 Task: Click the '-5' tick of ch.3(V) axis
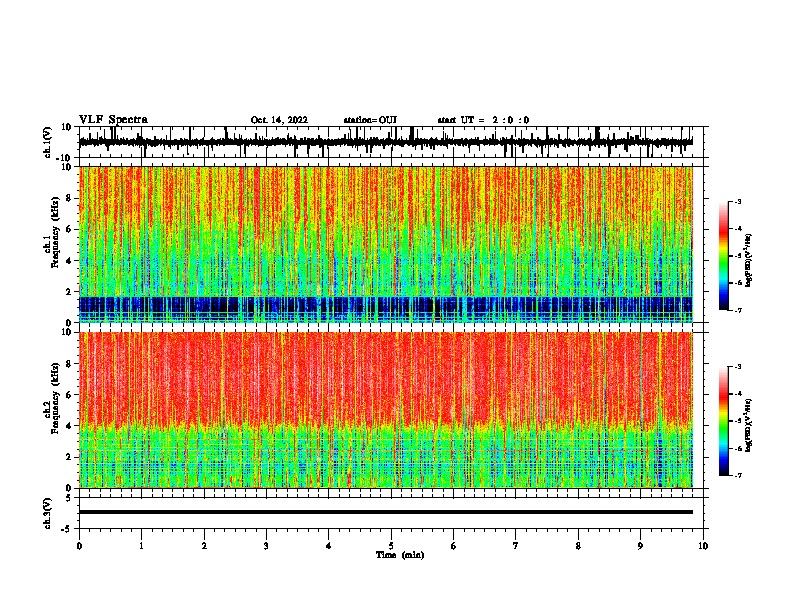pos(67,529)
